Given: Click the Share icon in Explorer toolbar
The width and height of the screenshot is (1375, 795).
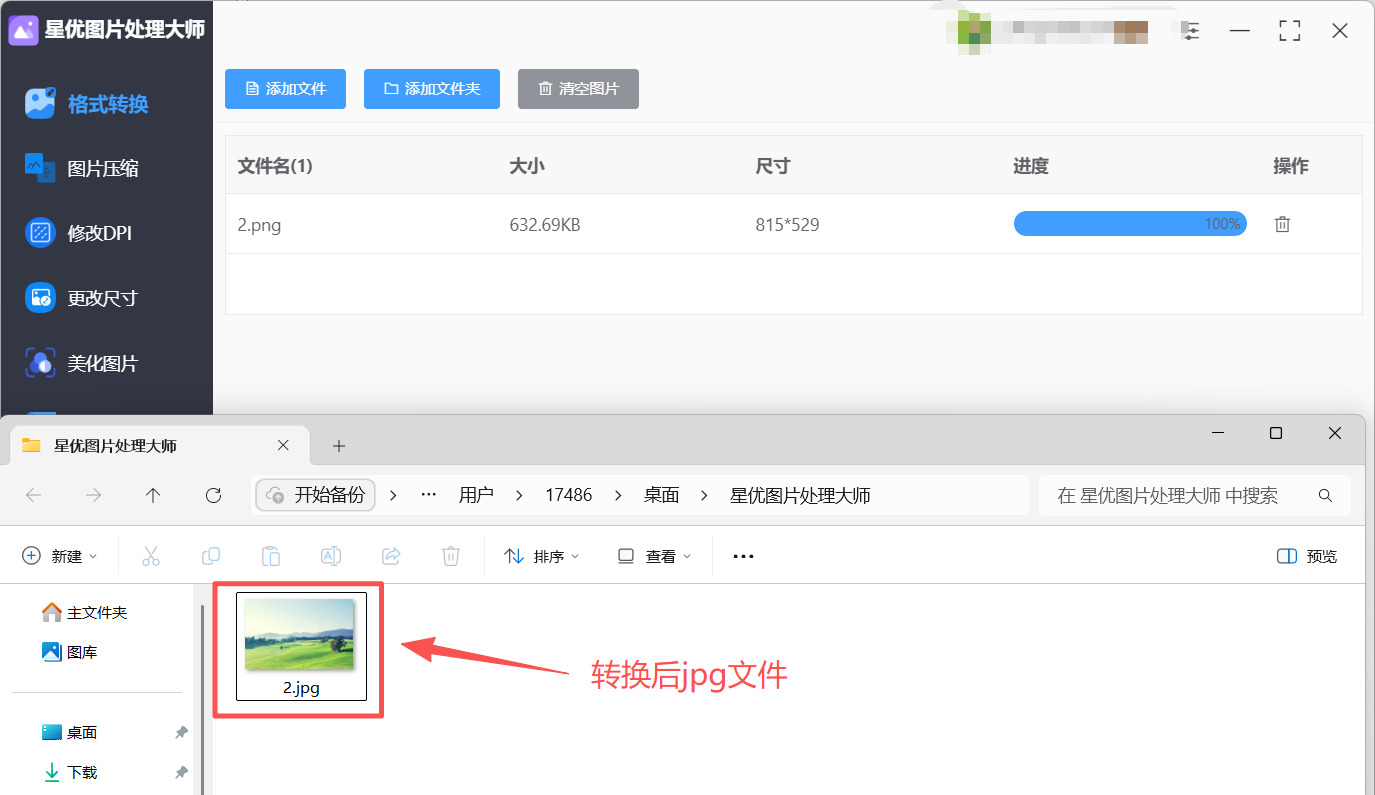Looking at the screenshot, I should (x=391, y=556).
